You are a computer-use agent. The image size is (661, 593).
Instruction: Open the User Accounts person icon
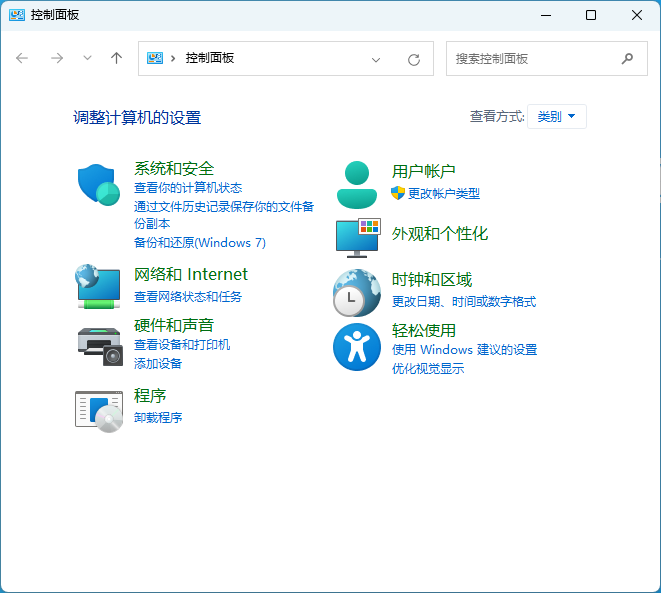click(357, 185)
